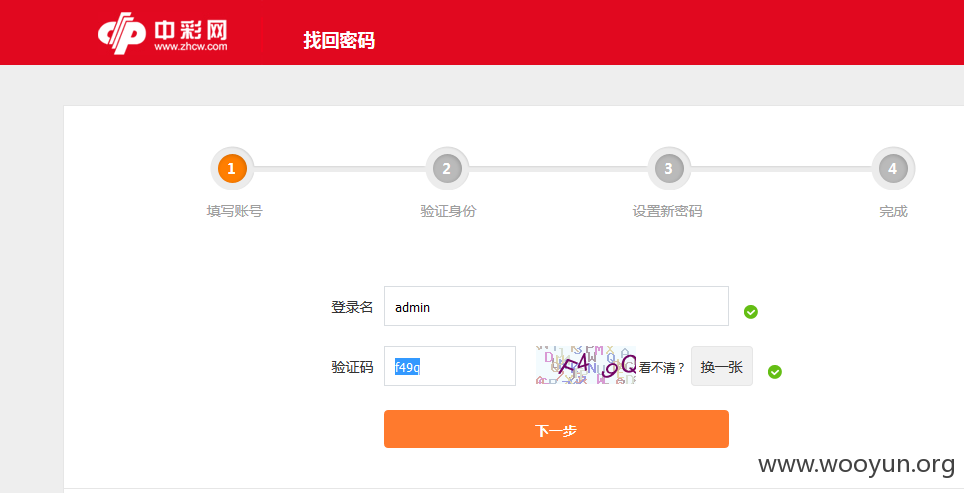Click green checkmark beside 换一张 button
The height and width of the screenshot is (493, 964).
point(775,372)
